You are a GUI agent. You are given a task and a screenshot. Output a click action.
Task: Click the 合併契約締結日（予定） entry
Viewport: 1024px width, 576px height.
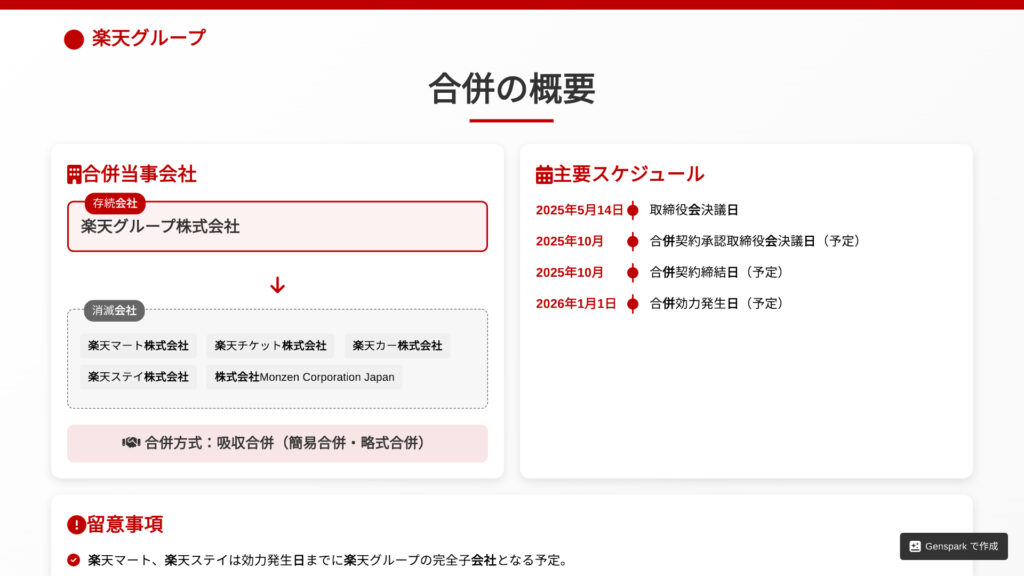(x=719, y=272)
